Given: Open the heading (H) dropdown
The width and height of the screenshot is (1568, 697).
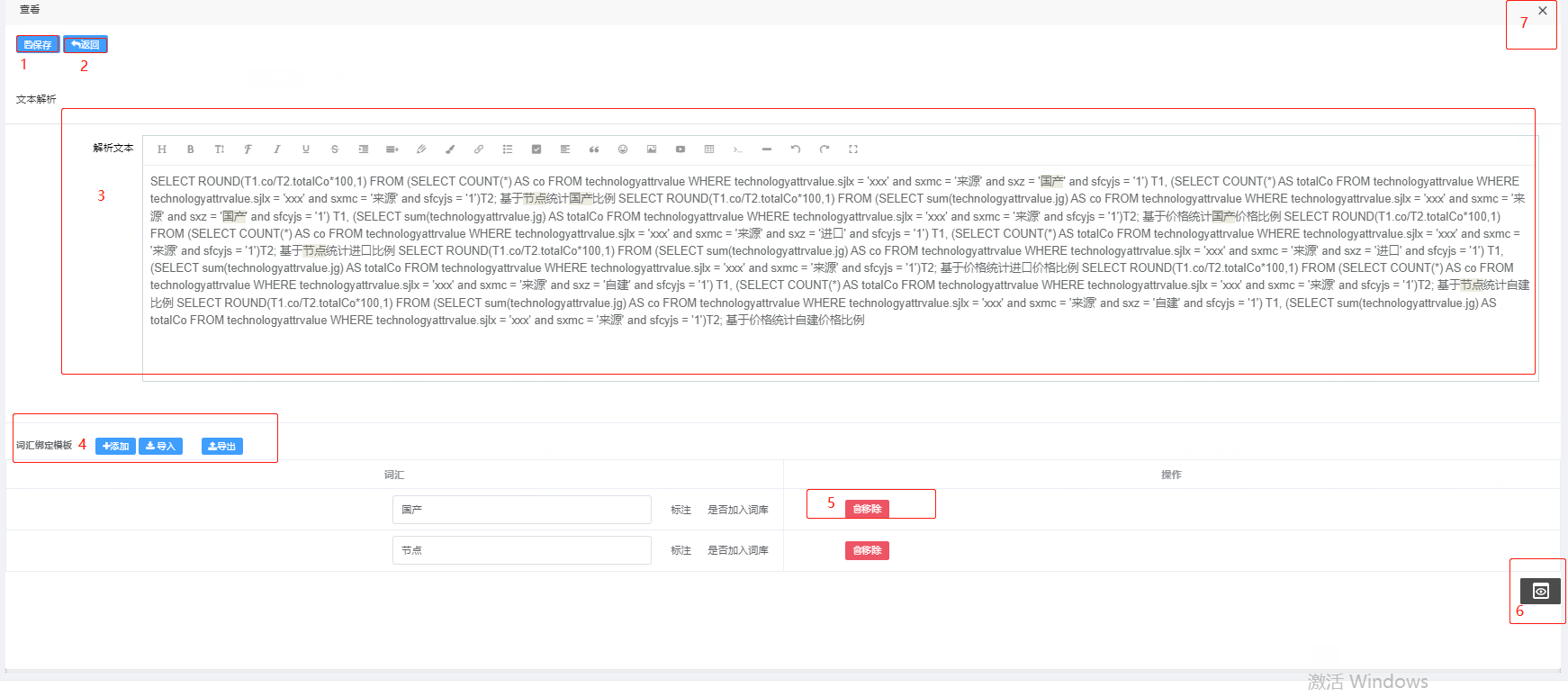Looking at the screenshot, I should pos(162,149).
